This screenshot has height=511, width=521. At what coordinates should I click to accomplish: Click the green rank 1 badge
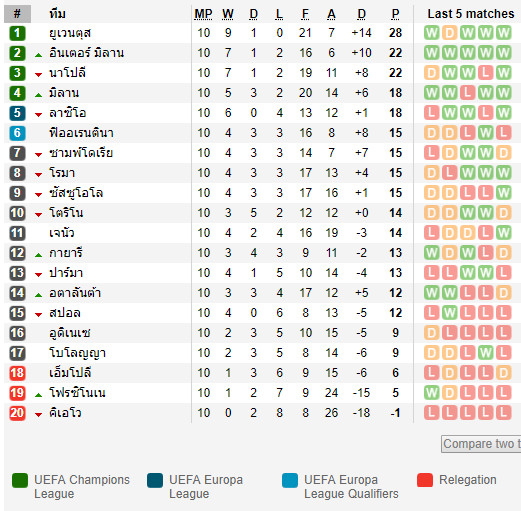tap(17, 33)
